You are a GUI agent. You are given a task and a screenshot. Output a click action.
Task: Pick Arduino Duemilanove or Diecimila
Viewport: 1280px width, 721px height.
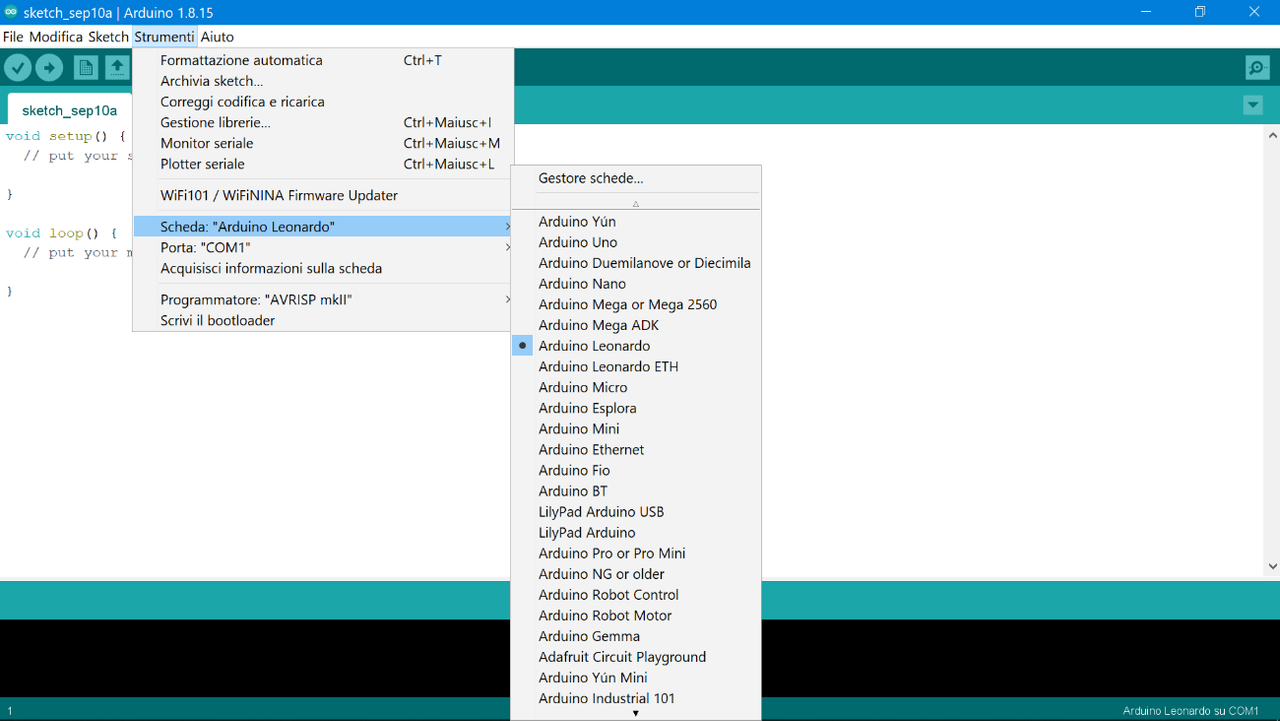pyautogui.click(x=636, y=263)
